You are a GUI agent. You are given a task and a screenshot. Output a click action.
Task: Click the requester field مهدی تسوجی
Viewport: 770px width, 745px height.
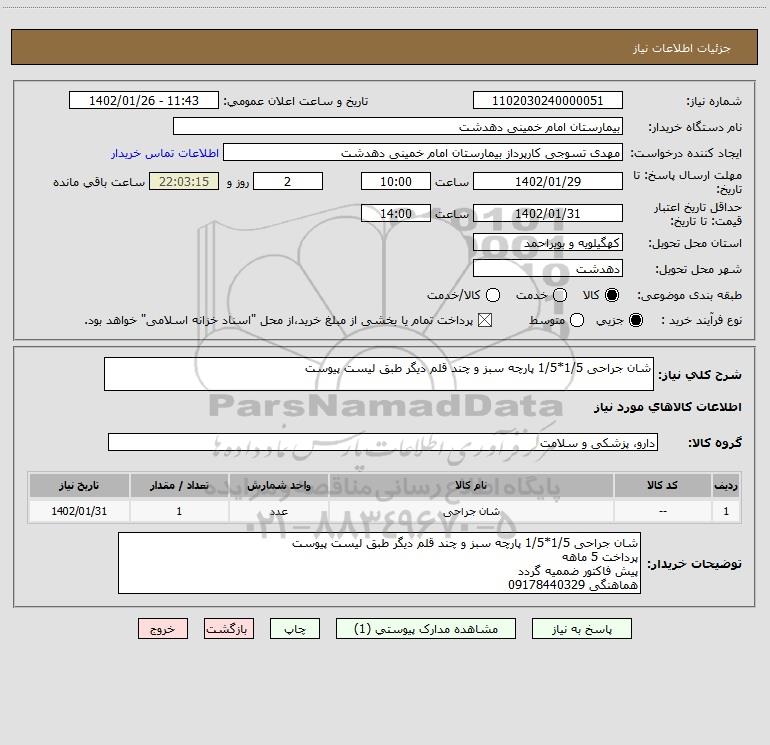[423, 153]
